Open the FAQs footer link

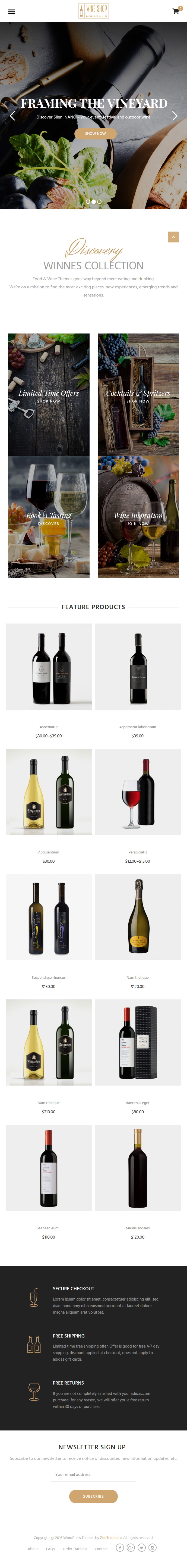50,1548
